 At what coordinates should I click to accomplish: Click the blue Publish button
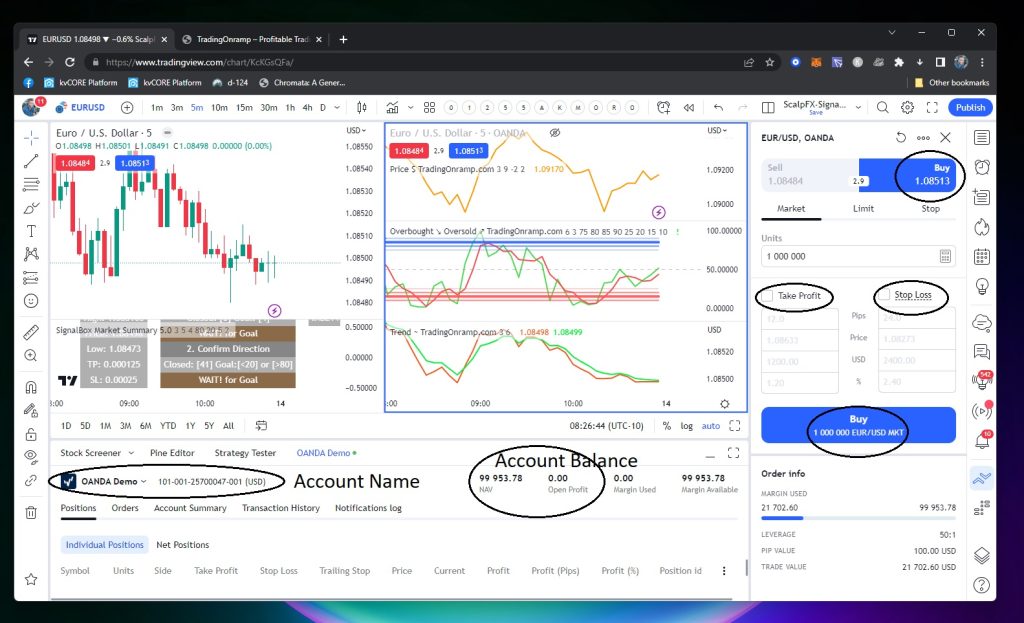point(969,108)
